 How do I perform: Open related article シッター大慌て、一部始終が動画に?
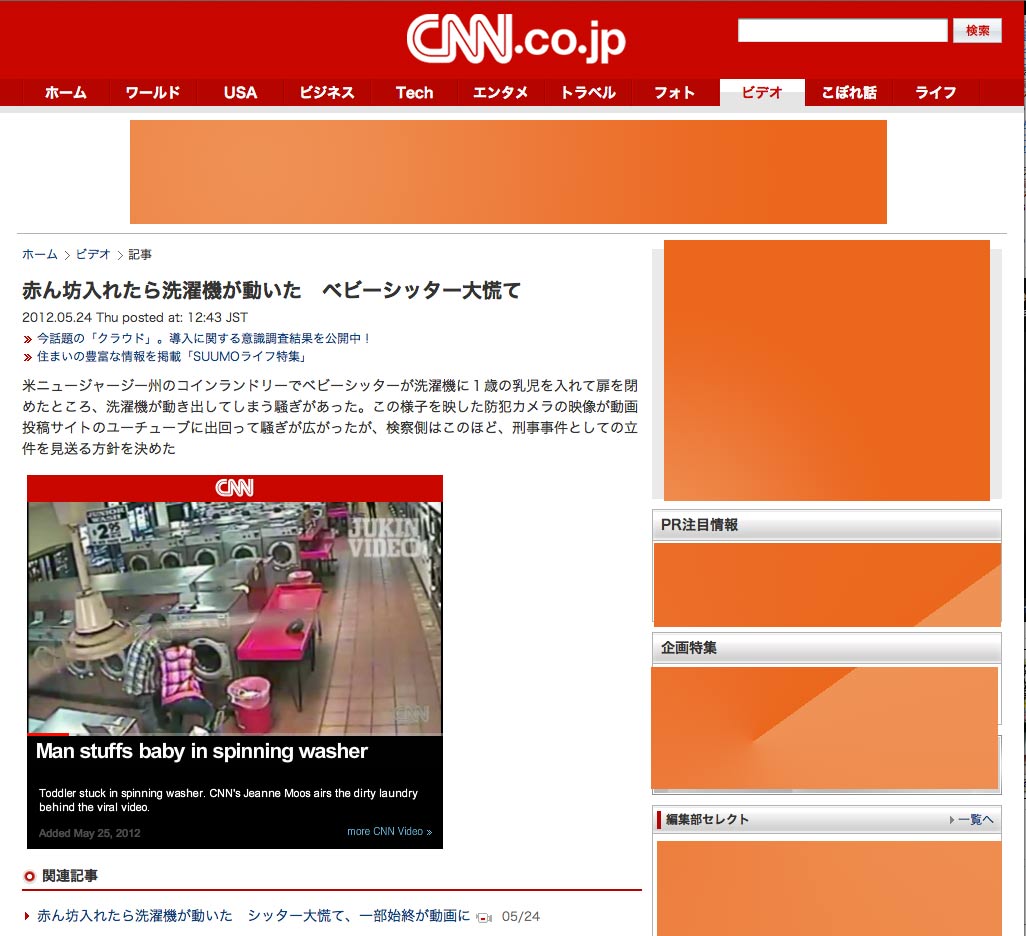pos(253,916)
